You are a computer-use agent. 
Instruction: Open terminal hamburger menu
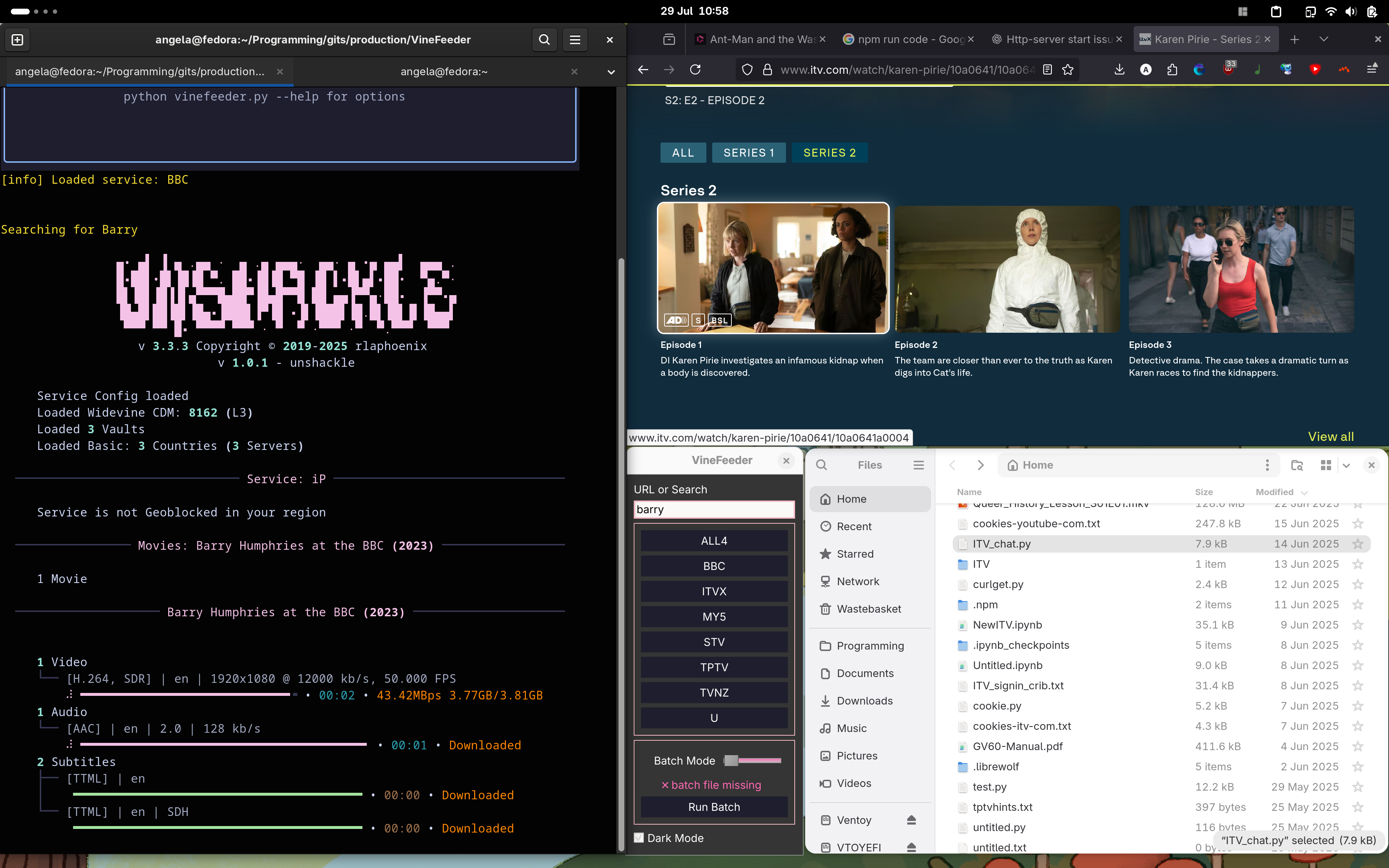[574, 40]
